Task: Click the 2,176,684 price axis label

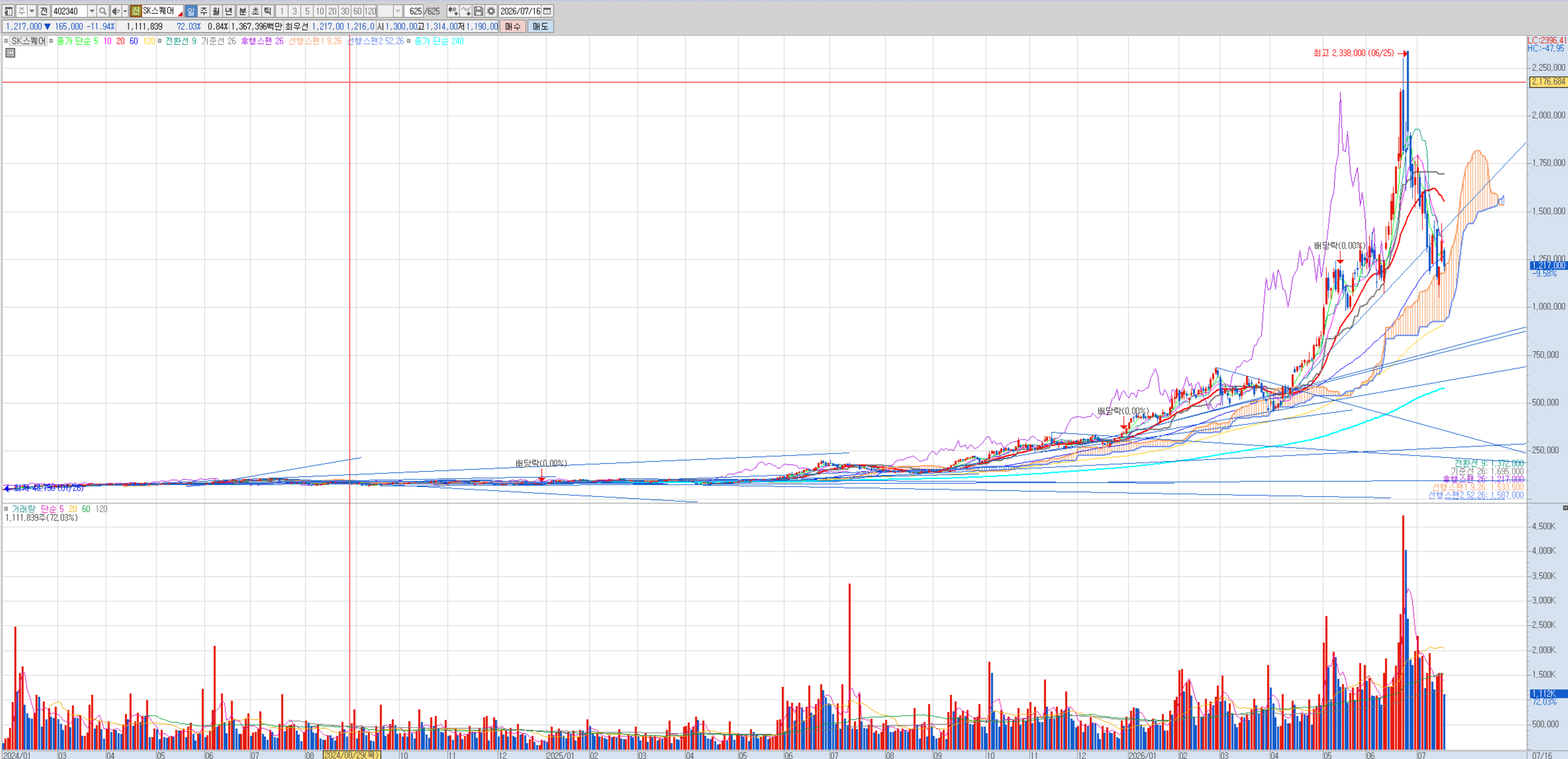Action: (1548, 82)
